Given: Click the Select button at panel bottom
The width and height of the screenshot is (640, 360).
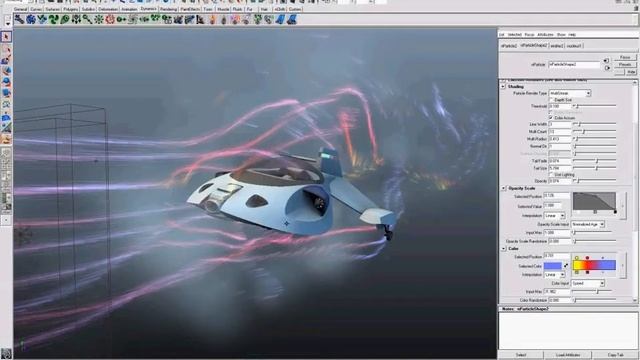Looking at the screenshot, I should coord(521,355).
